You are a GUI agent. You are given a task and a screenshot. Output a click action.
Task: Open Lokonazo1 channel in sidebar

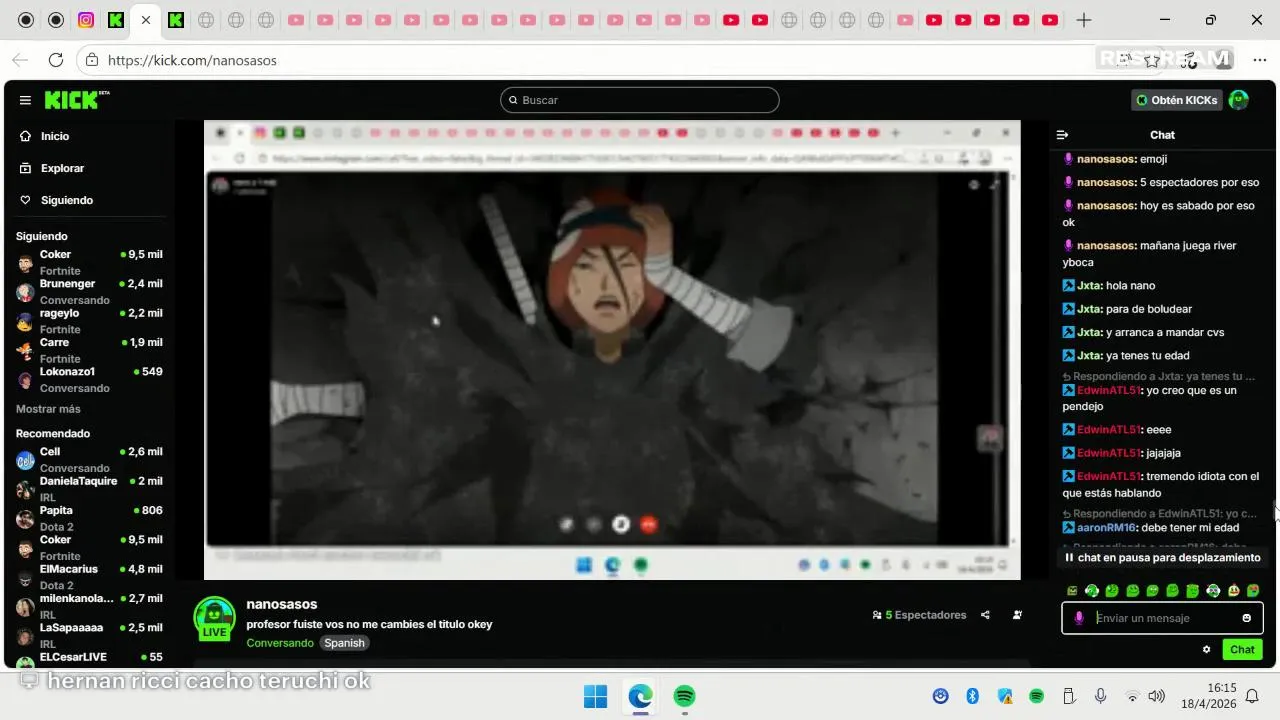pos(89,380)
